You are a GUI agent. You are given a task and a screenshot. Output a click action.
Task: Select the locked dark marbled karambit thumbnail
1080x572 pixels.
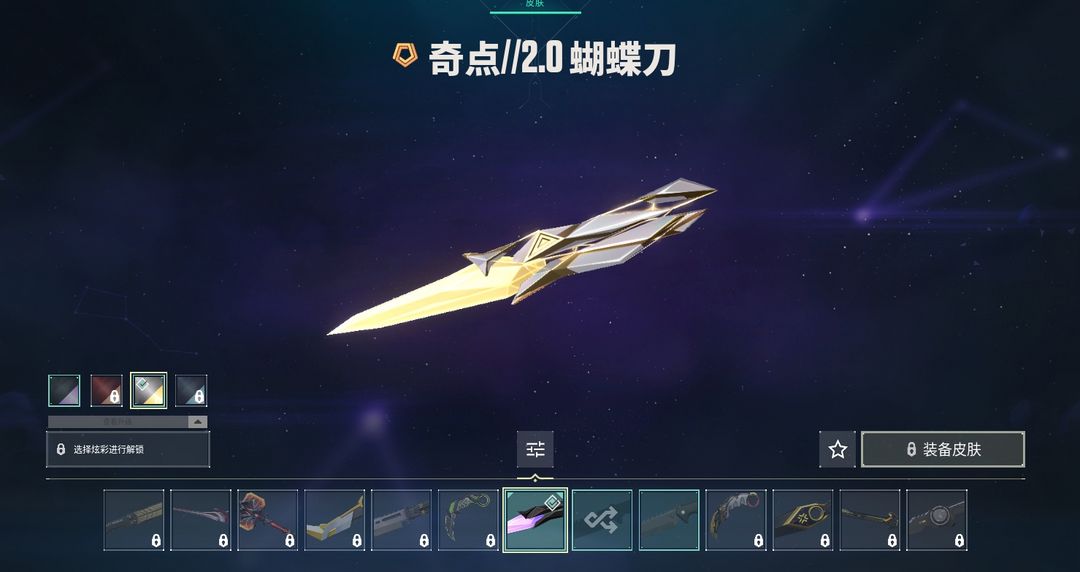tap(736, 520)
